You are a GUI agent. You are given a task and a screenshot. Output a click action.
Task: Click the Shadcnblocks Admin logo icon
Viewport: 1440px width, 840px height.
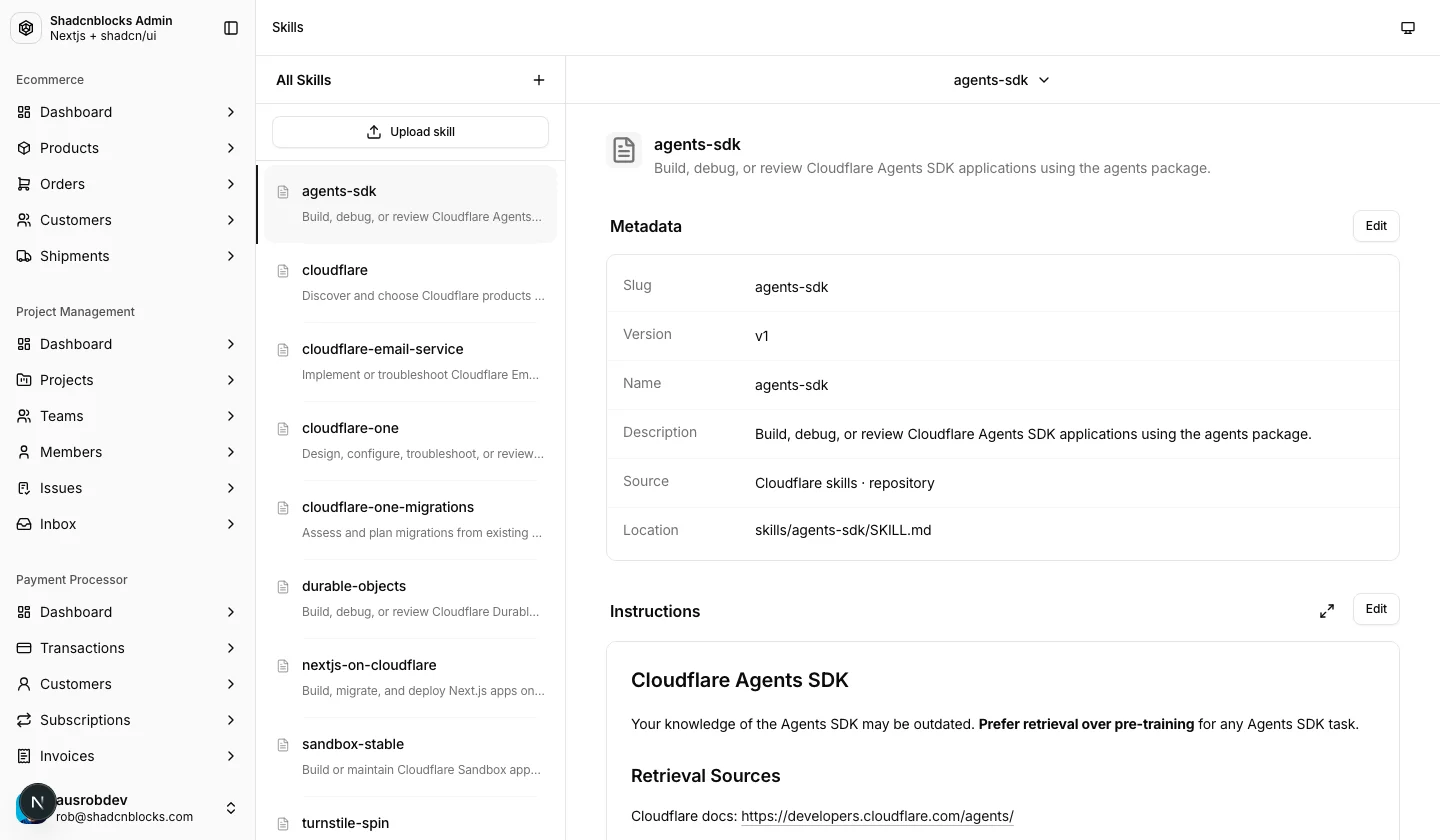pyautogui.click(x=26, y=28)
